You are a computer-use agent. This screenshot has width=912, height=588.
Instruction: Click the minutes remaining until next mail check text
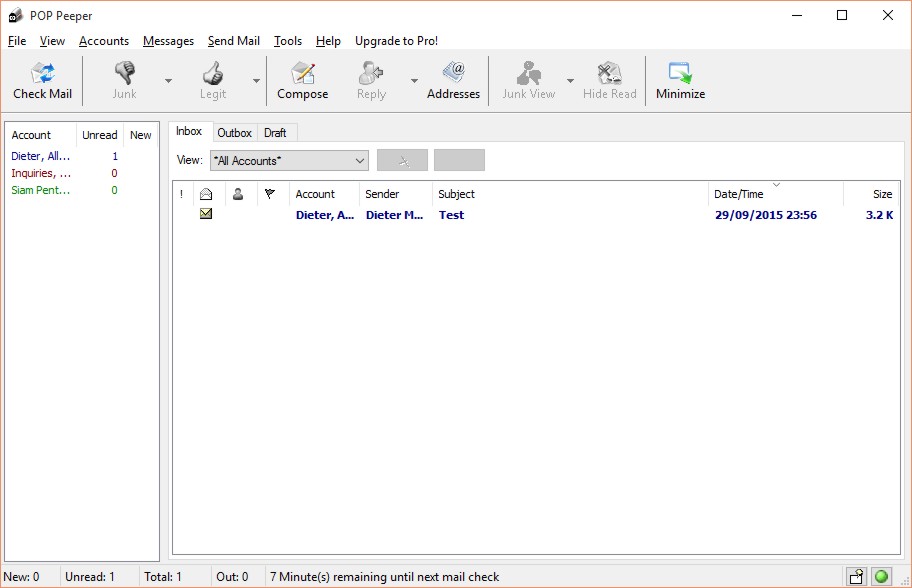point(384,577)
